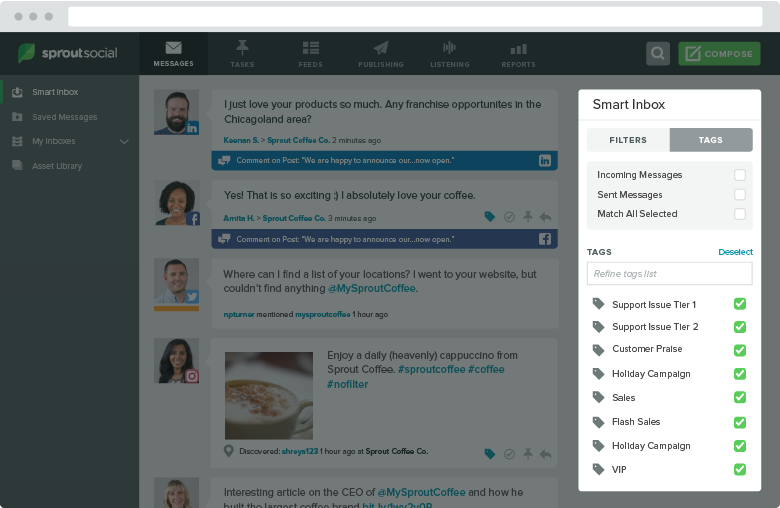
Task: Open Asset Library in sidebar
Action: (x=57, y=166)
